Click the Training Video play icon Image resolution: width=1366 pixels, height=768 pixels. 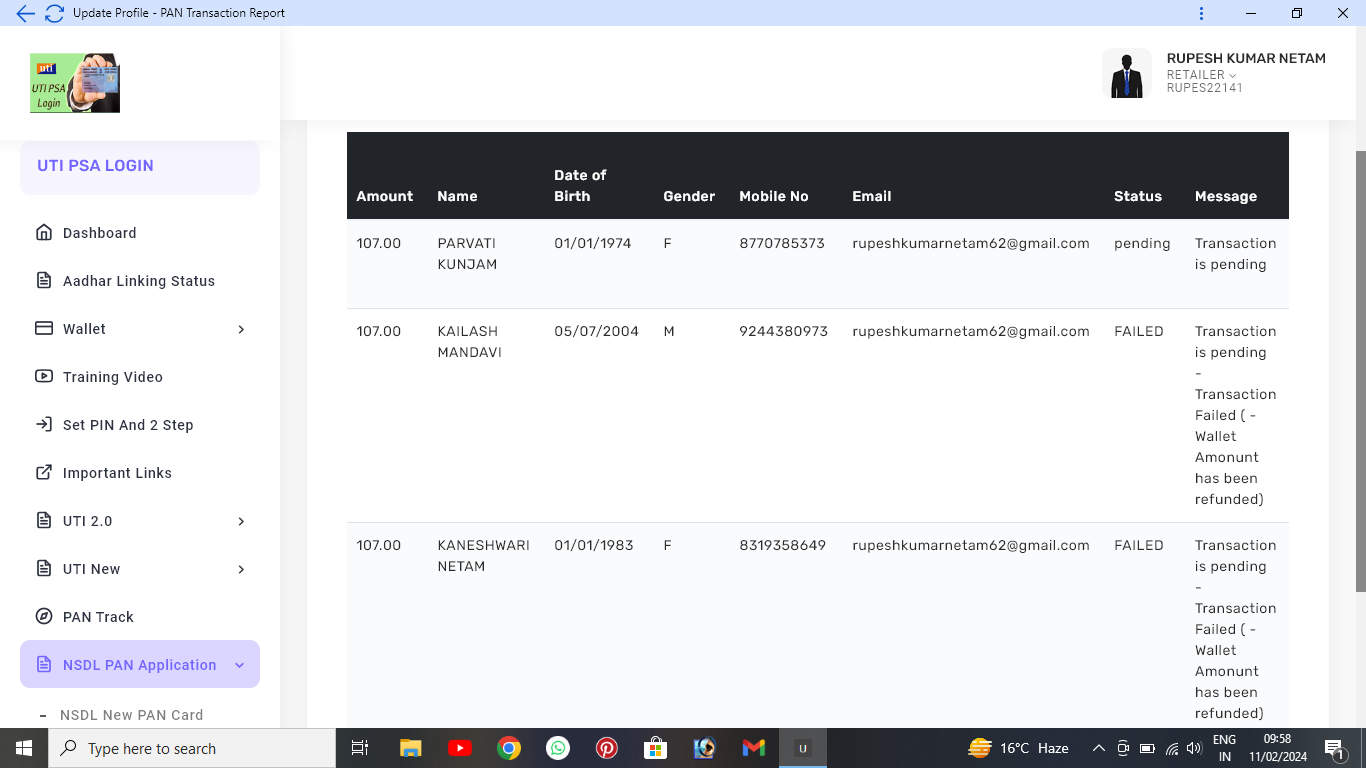(44, 377)
